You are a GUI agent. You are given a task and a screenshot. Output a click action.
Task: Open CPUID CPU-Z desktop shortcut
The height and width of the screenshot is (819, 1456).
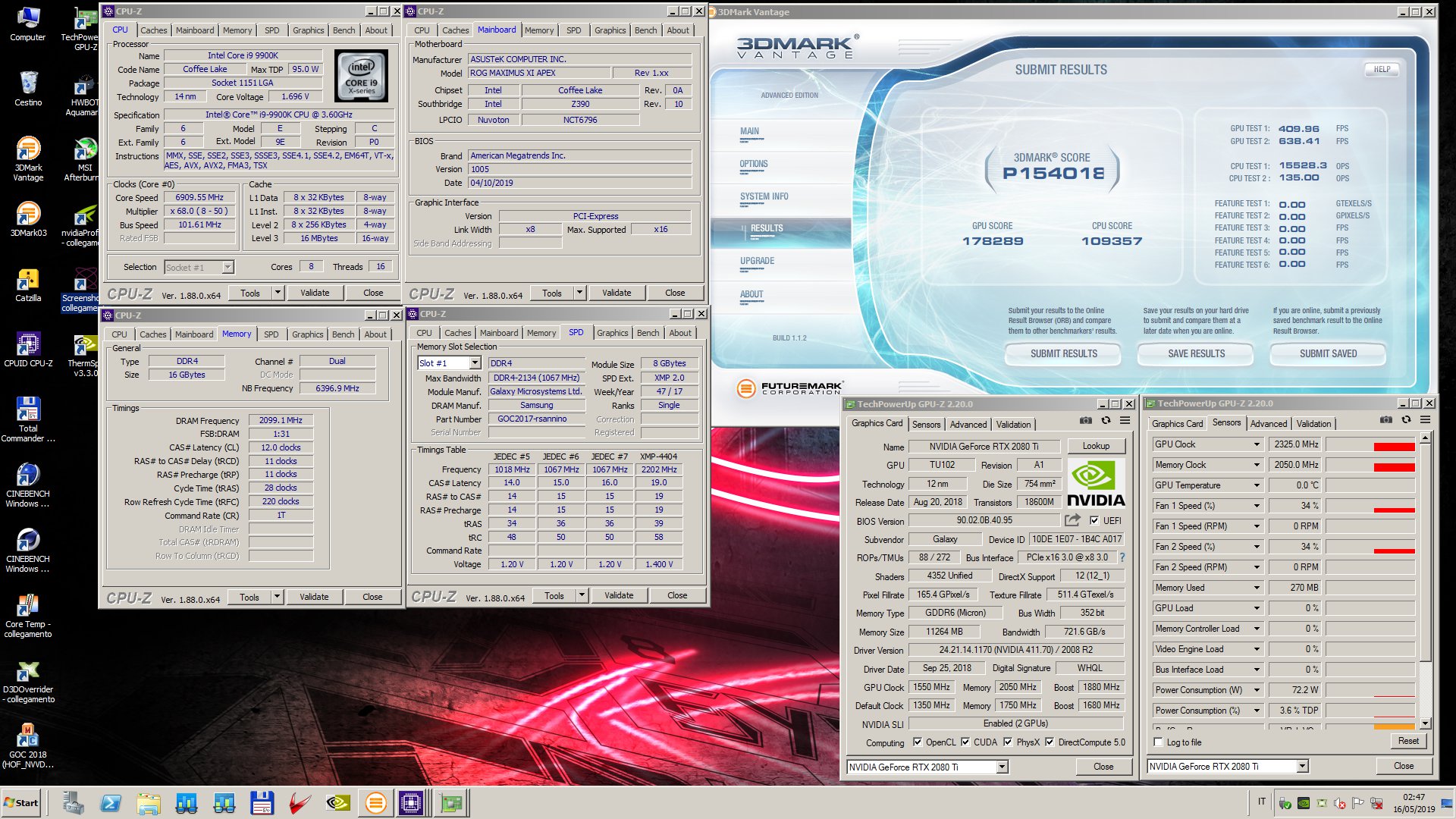click(28, 350)
